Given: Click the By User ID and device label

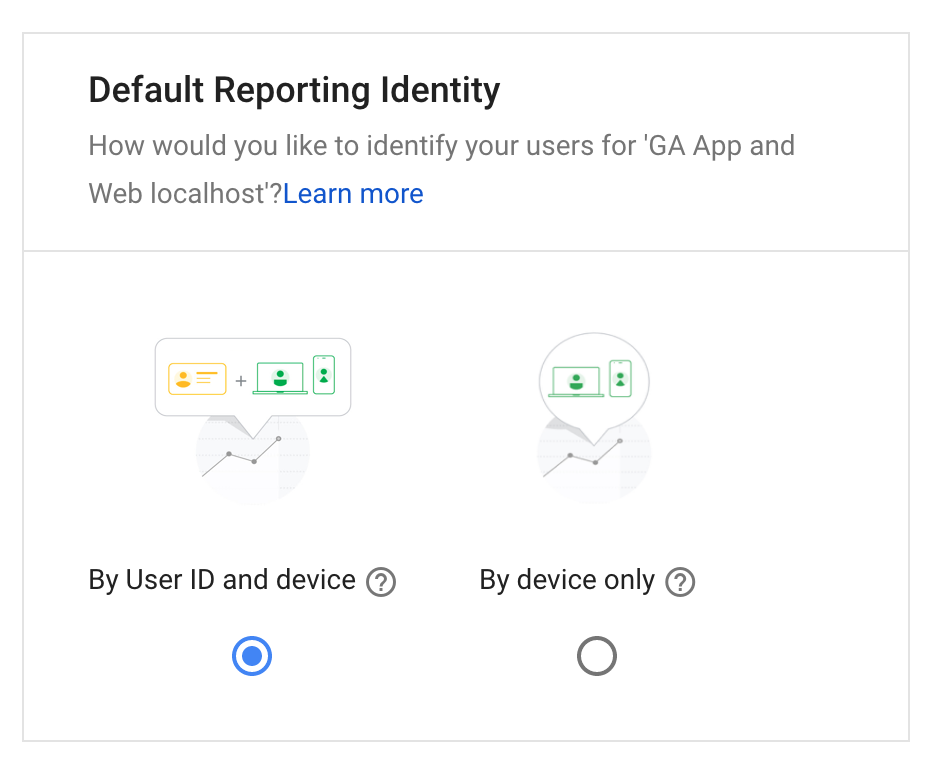Looking at the screenshot, I should [222, 580].
